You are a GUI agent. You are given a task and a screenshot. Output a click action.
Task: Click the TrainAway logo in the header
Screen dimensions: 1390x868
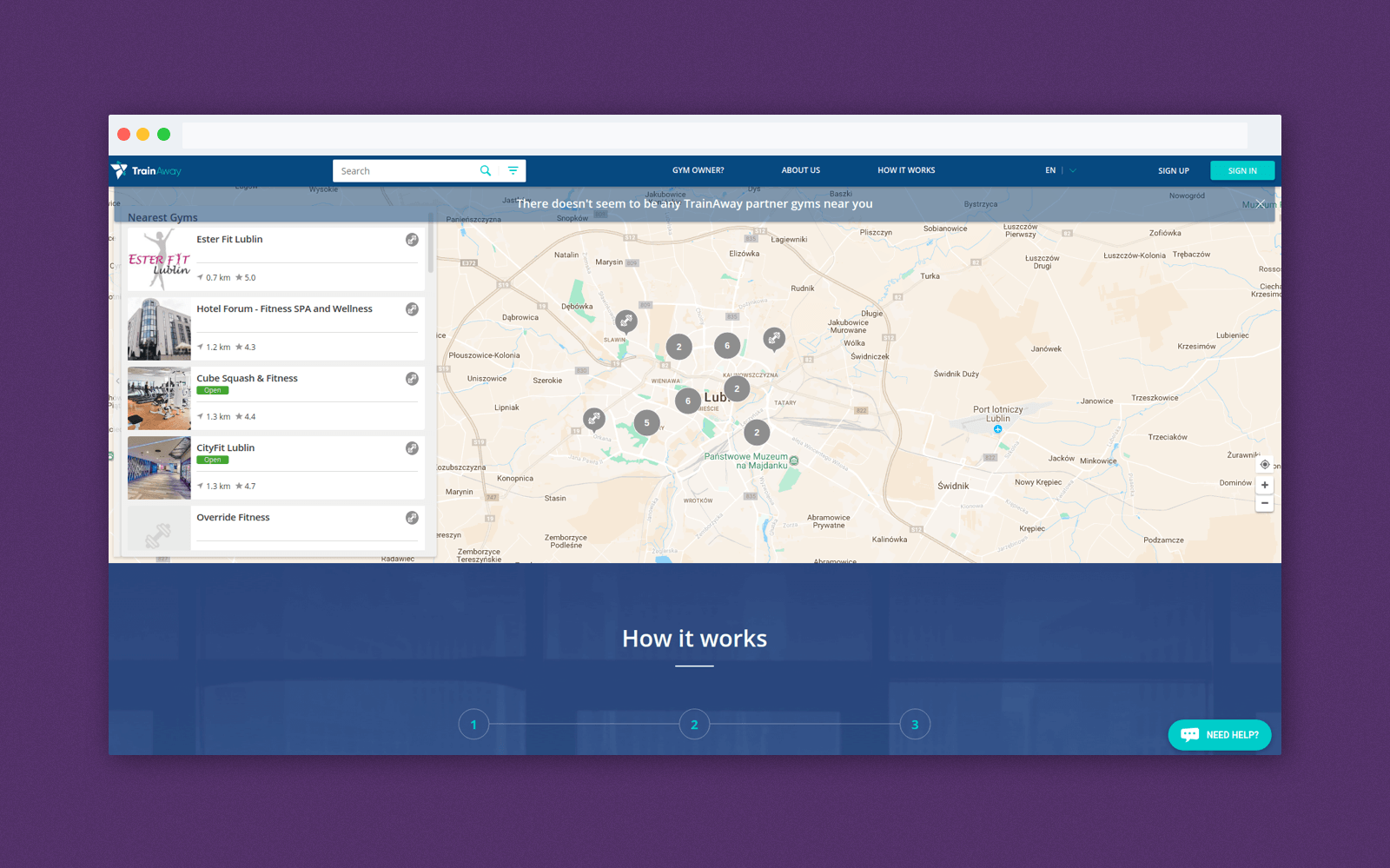pos(148,170)
